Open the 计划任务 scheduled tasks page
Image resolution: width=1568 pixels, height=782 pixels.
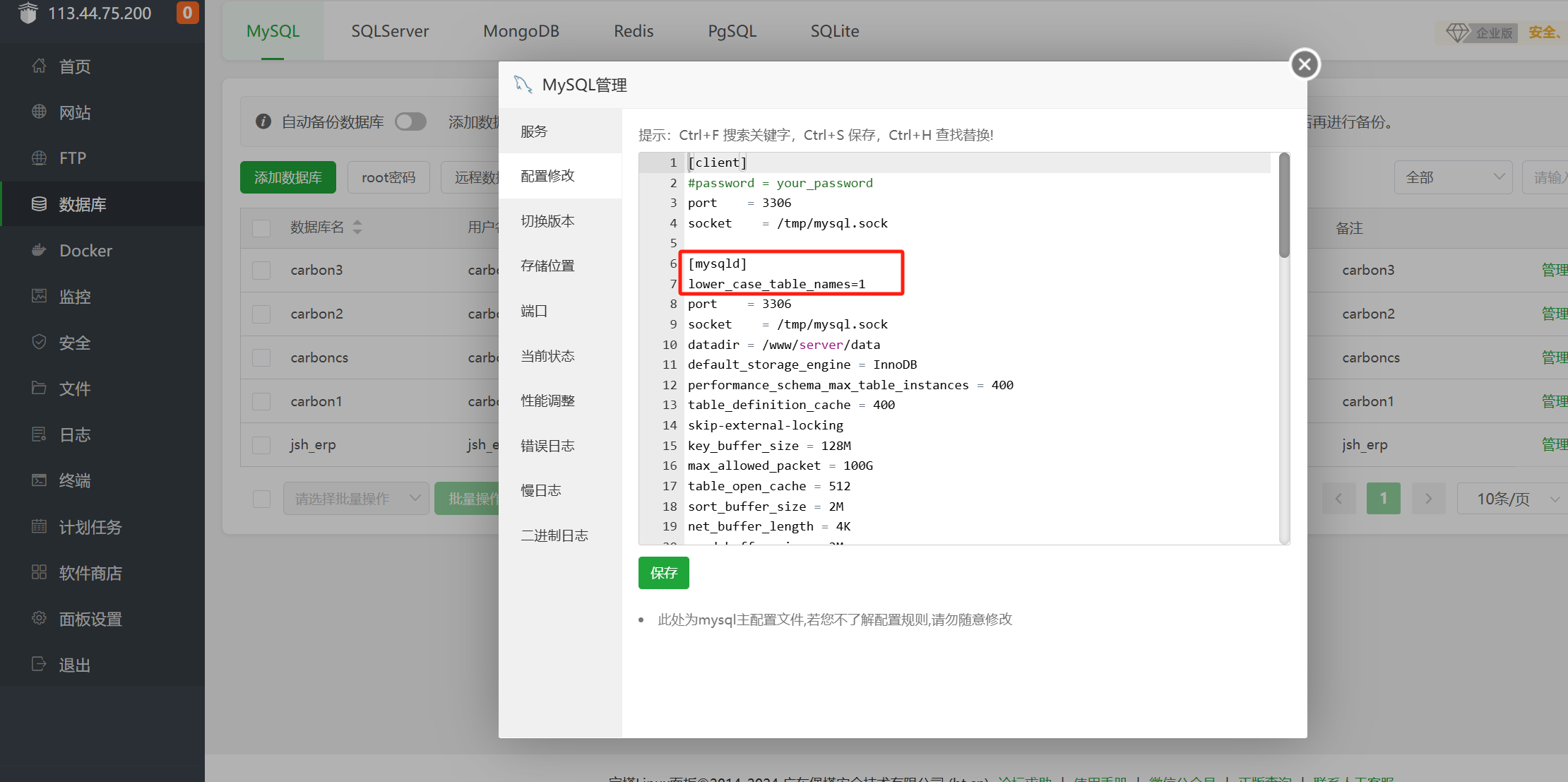click(90, 527)
